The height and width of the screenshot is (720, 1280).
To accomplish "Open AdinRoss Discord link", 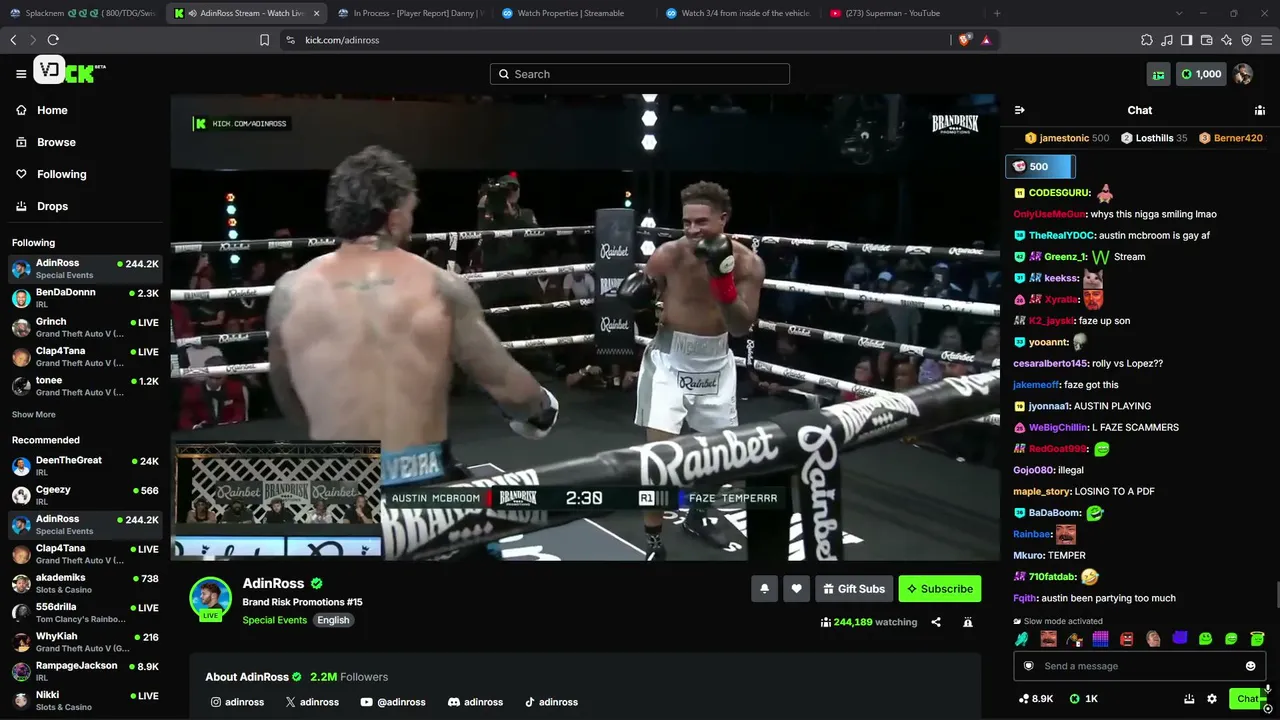I will tap(475, 702).
